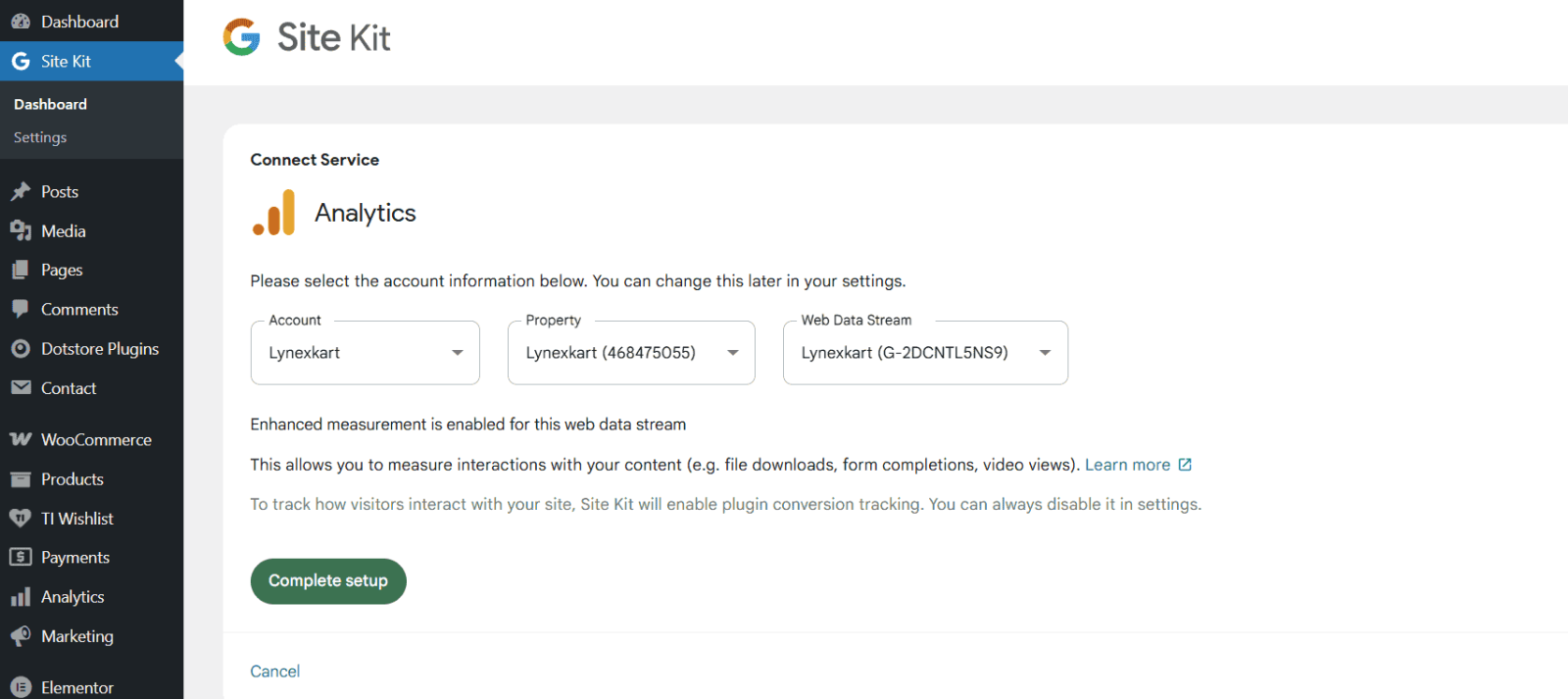The image size is (1568, 699).
Task: Click the Contact envelope icon
Action: point(21,387)
